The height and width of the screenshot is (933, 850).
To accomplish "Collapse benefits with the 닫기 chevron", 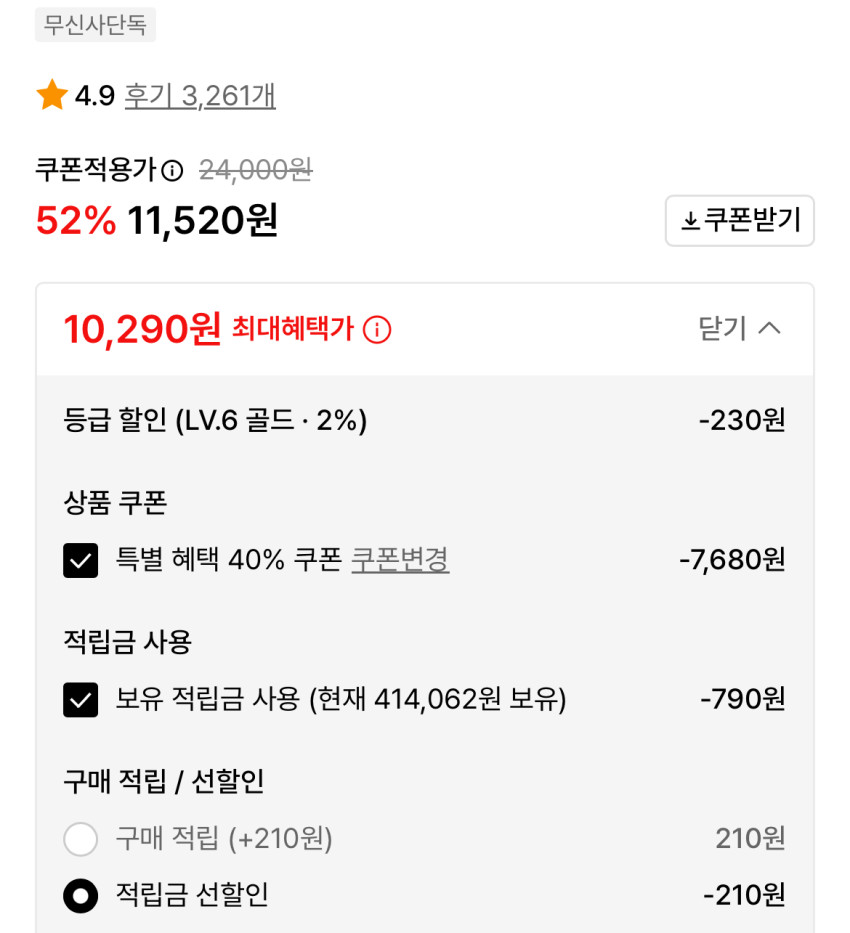I will (x=769, y=328).
